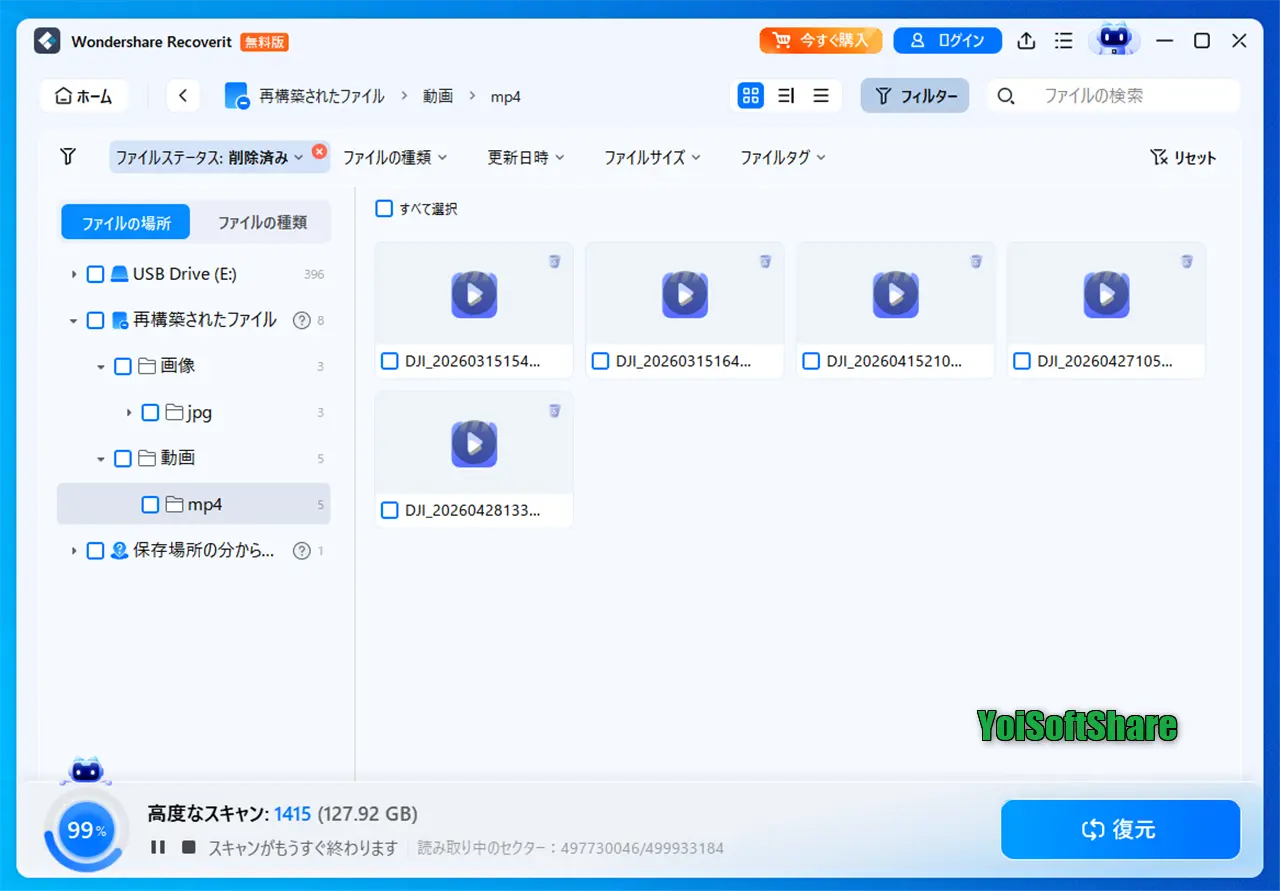This screenshot has width=1280, height=891.
Task: Tick checkbox for 再構築されたファイル
Action: (x=95, y=320)
